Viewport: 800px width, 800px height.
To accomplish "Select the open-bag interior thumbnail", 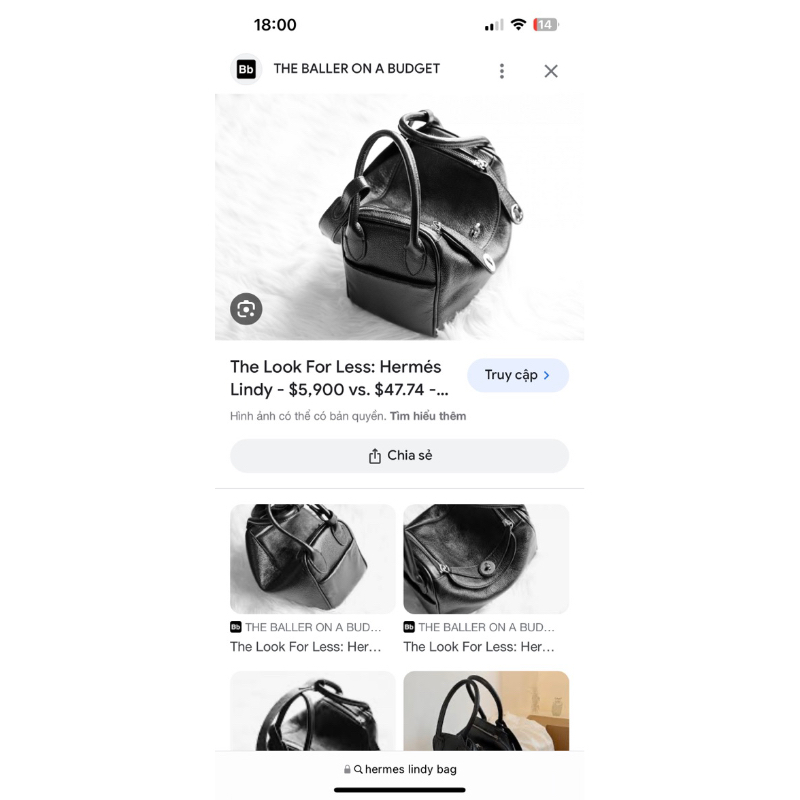I will [486, 559].
